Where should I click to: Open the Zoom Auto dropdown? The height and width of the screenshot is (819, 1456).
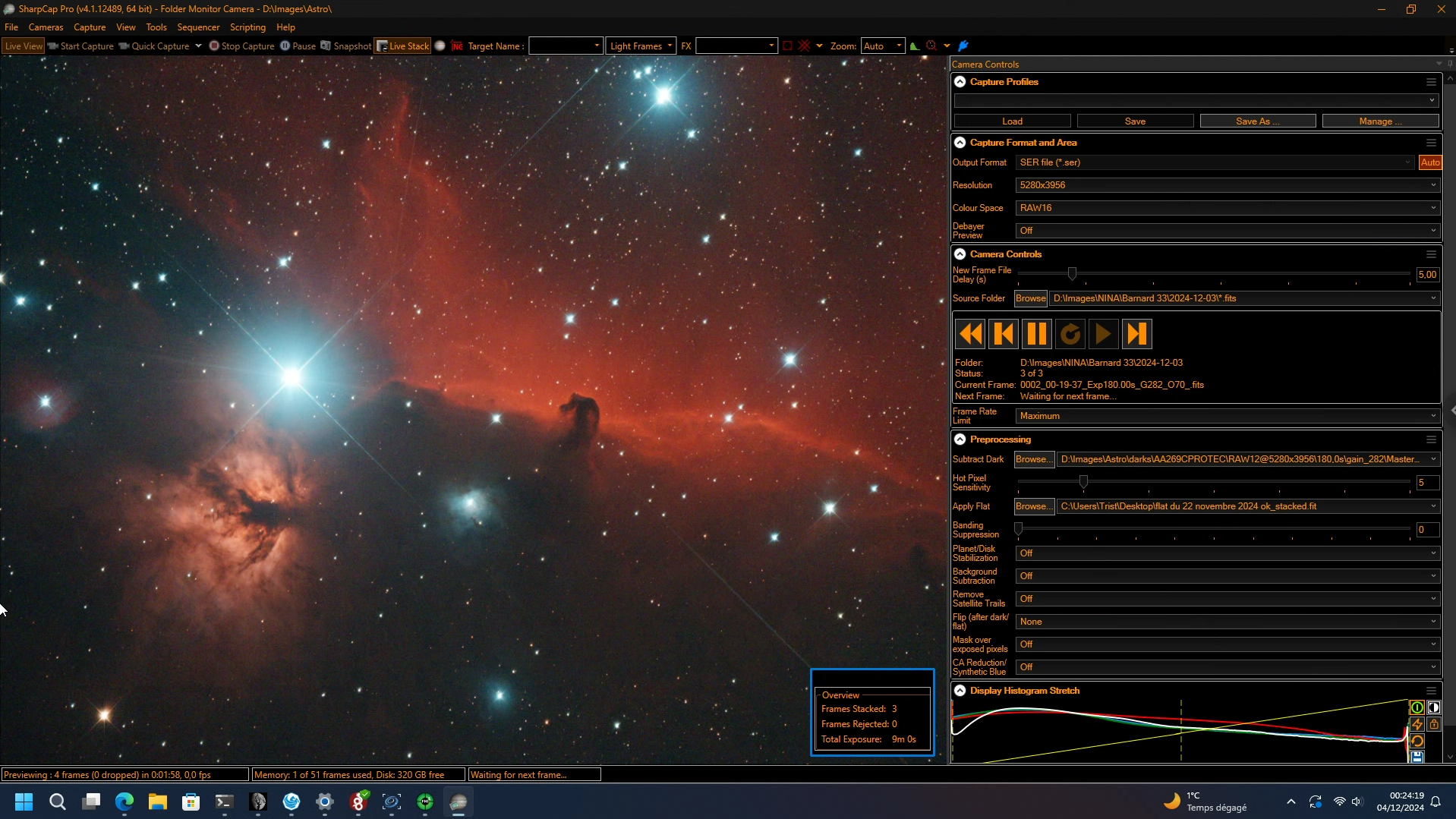pyautogui.click(x=883, y=46)
